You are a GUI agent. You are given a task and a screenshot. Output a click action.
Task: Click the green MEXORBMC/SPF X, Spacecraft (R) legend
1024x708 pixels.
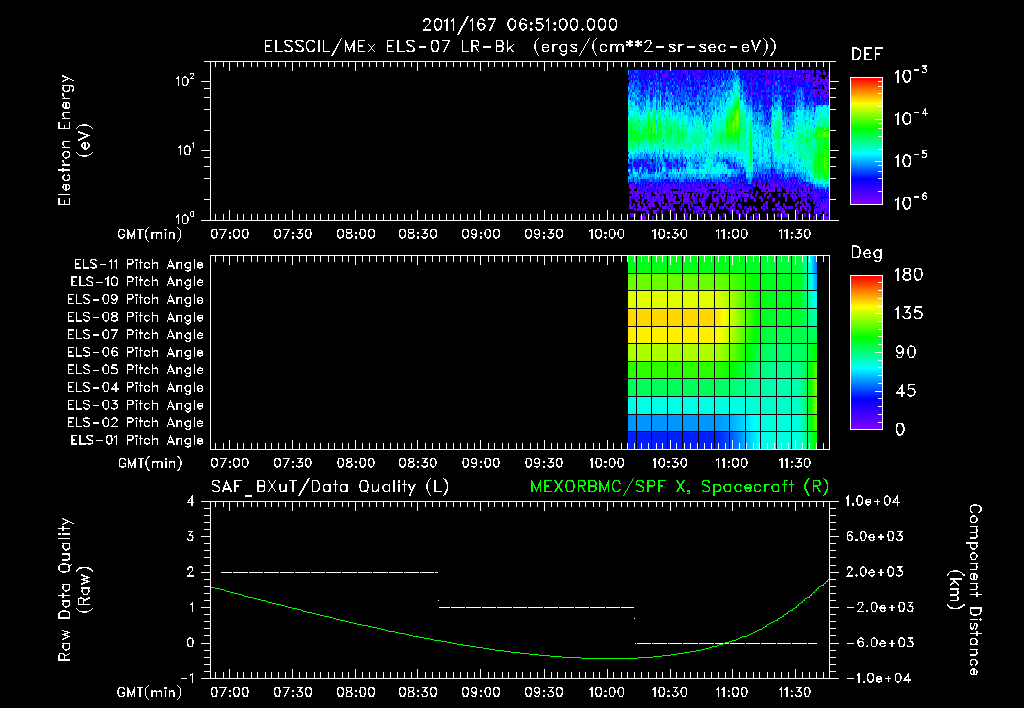(679, 487)
